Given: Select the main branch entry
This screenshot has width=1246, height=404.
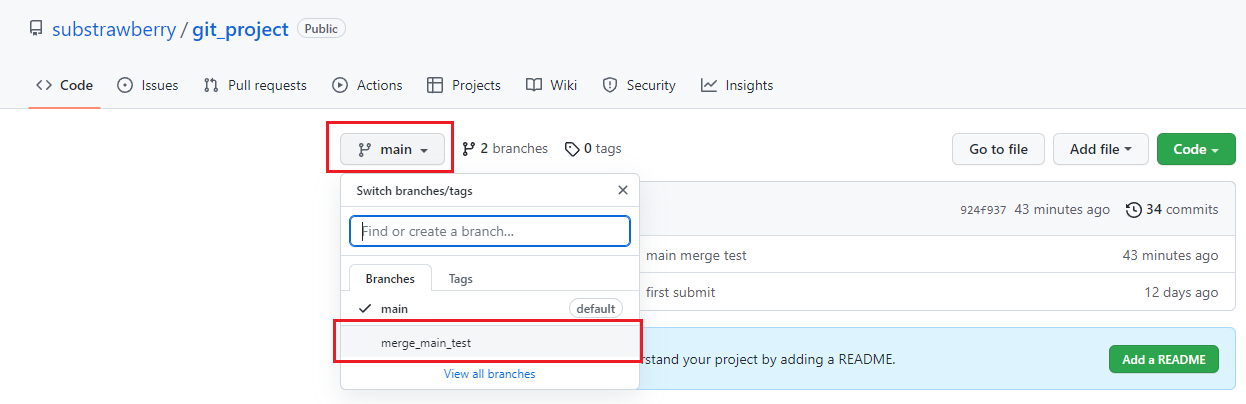Looking at the screenshot, I should pos(490,309).
